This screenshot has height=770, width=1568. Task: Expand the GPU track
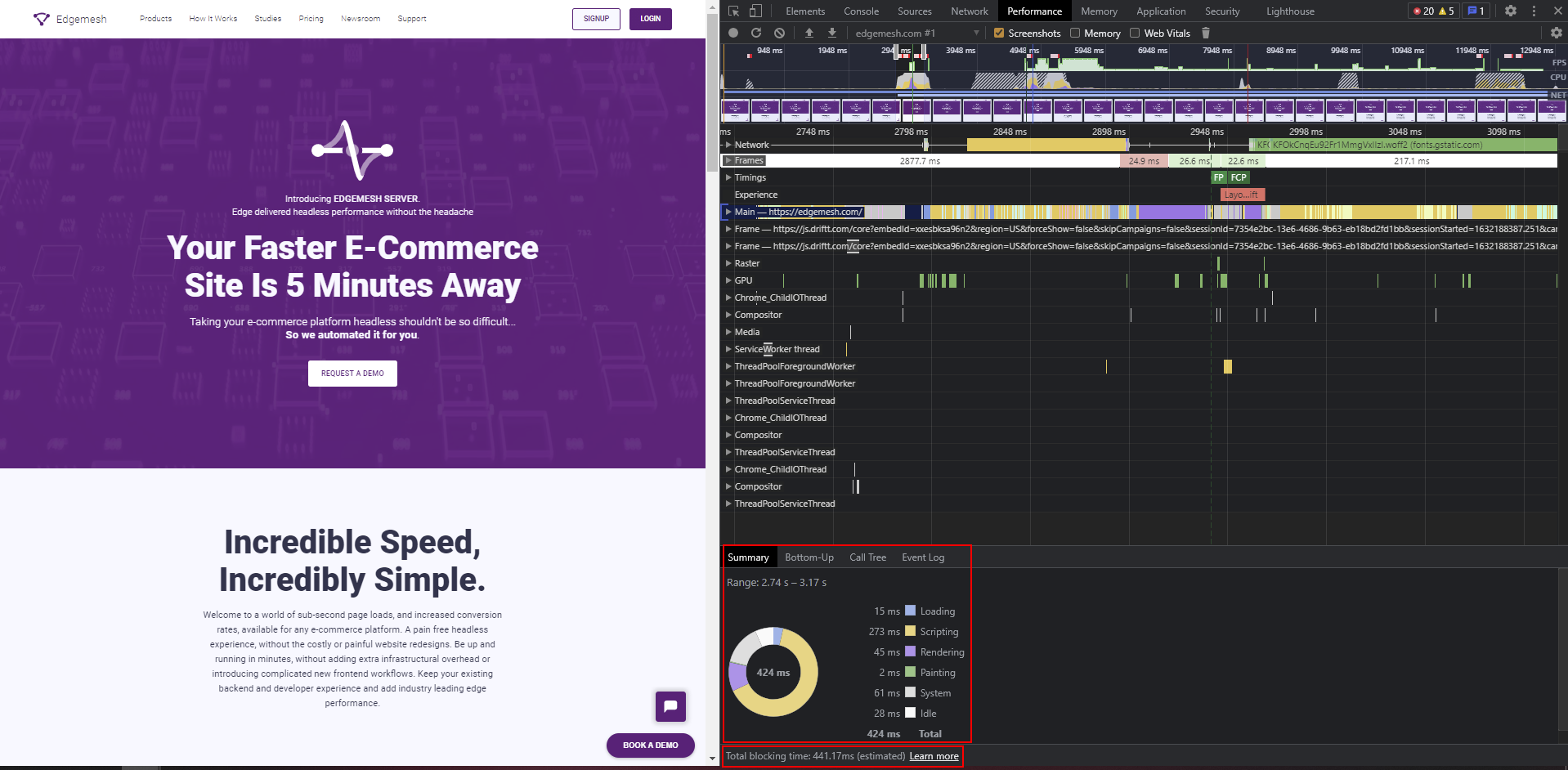[x=728, y=280]
